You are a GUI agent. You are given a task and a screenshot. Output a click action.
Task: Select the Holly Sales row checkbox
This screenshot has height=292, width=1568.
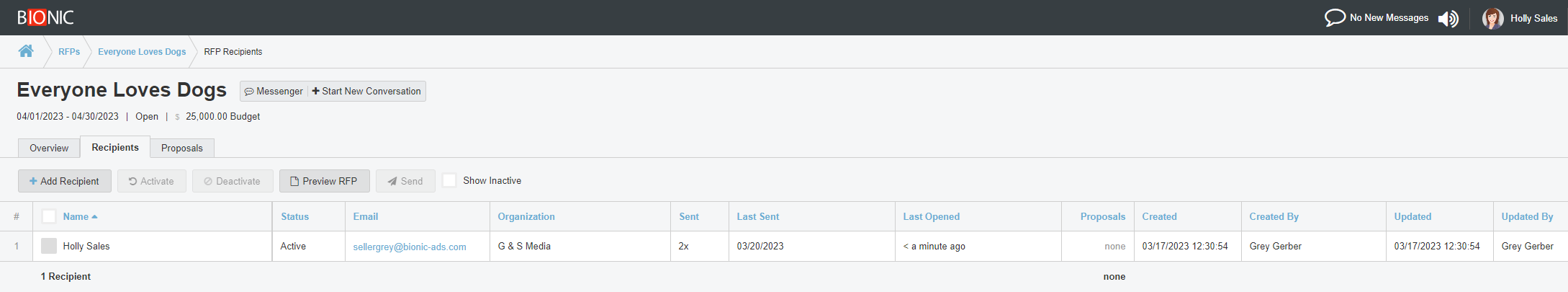(49, 246)
